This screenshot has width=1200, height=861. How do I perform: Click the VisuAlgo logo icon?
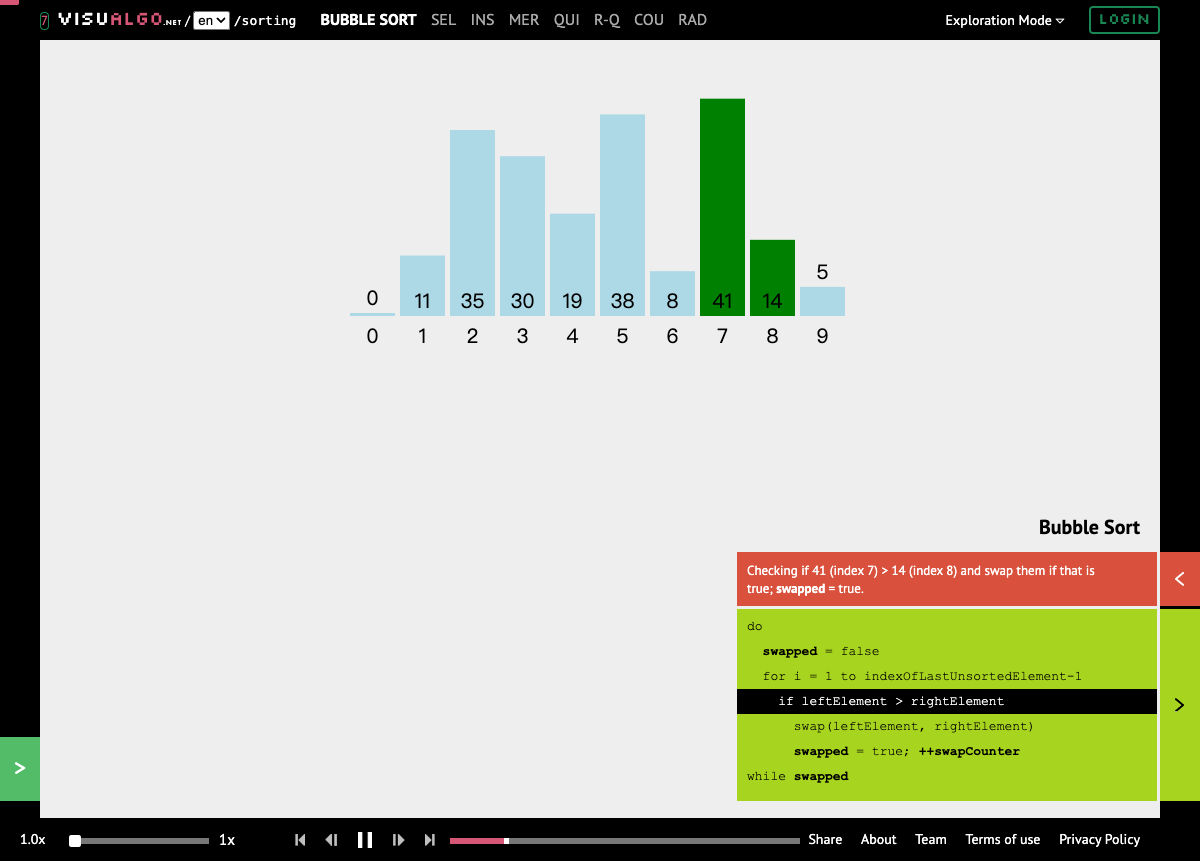[x=44, y=20]
